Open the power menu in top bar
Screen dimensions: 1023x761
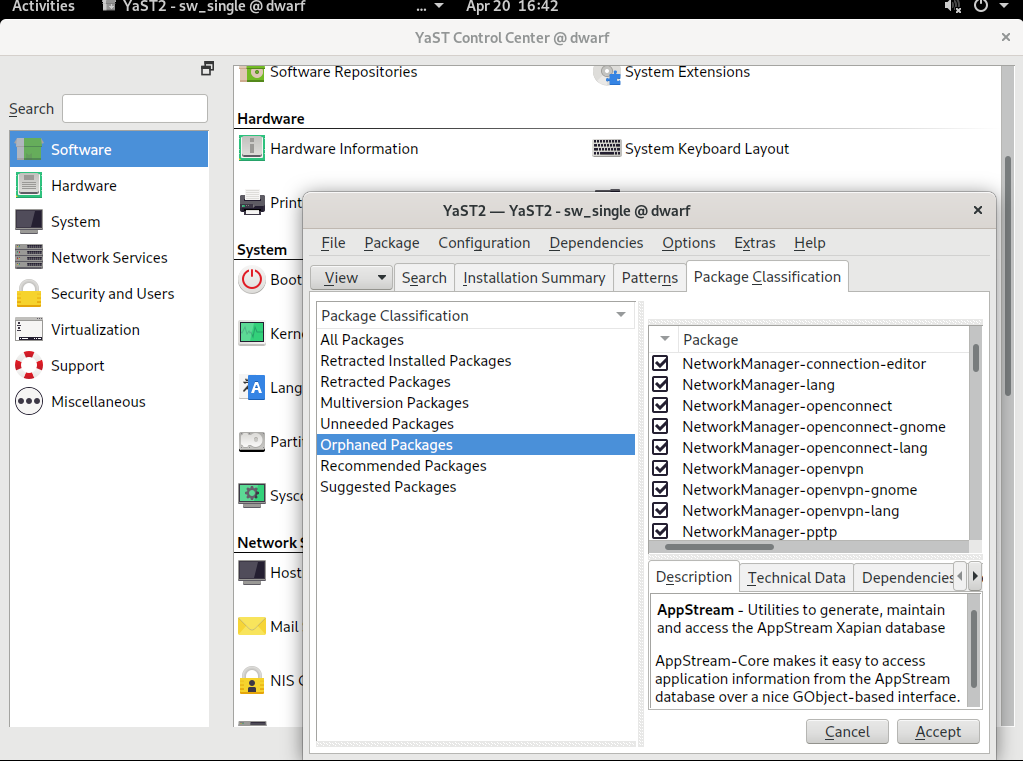pos(981,7)
